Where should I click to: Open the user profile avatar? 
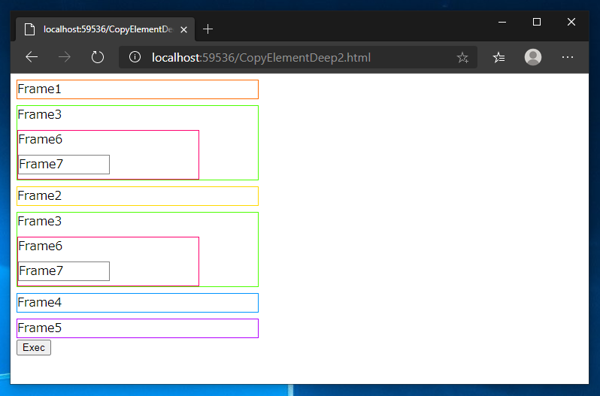click(x=533, y=57)
